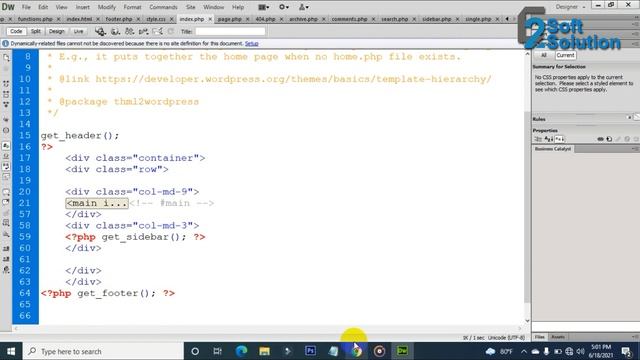
Task: Open the Preview in Browser globe icon
Action: pyautogui.click(x=116, y=31)
